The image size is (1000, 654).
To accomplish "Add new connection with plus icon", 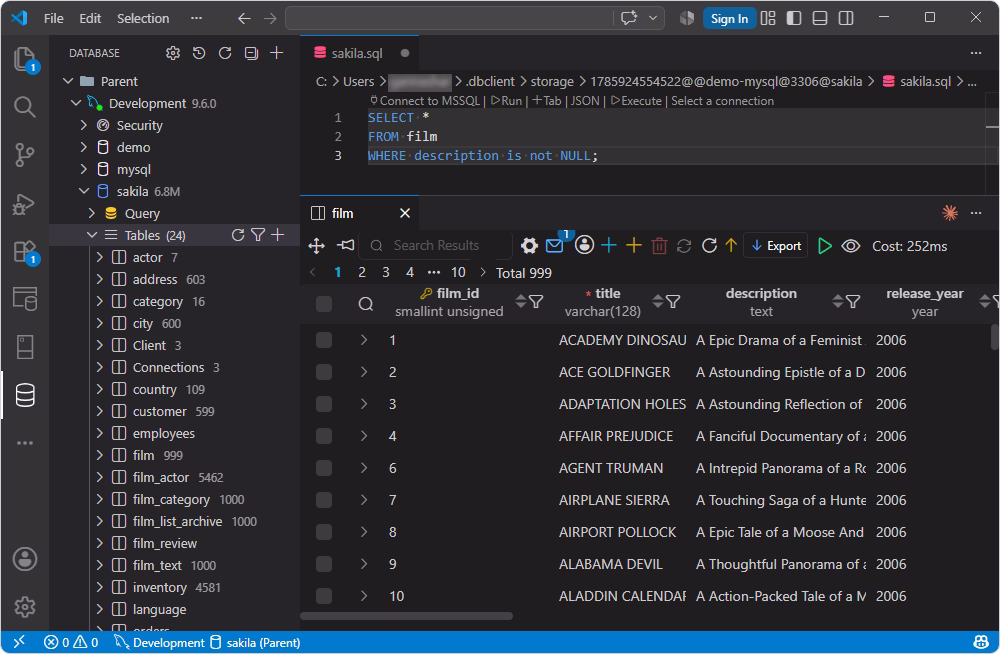I will click(x=276, y=53).
